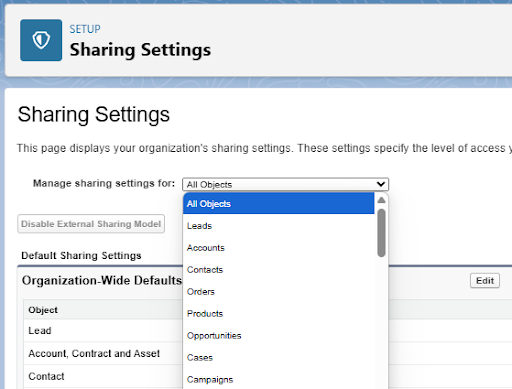Viewport: 512px width, 389px height.
Task: Click the Organization-Wide Defaults title
Action: 102,280
